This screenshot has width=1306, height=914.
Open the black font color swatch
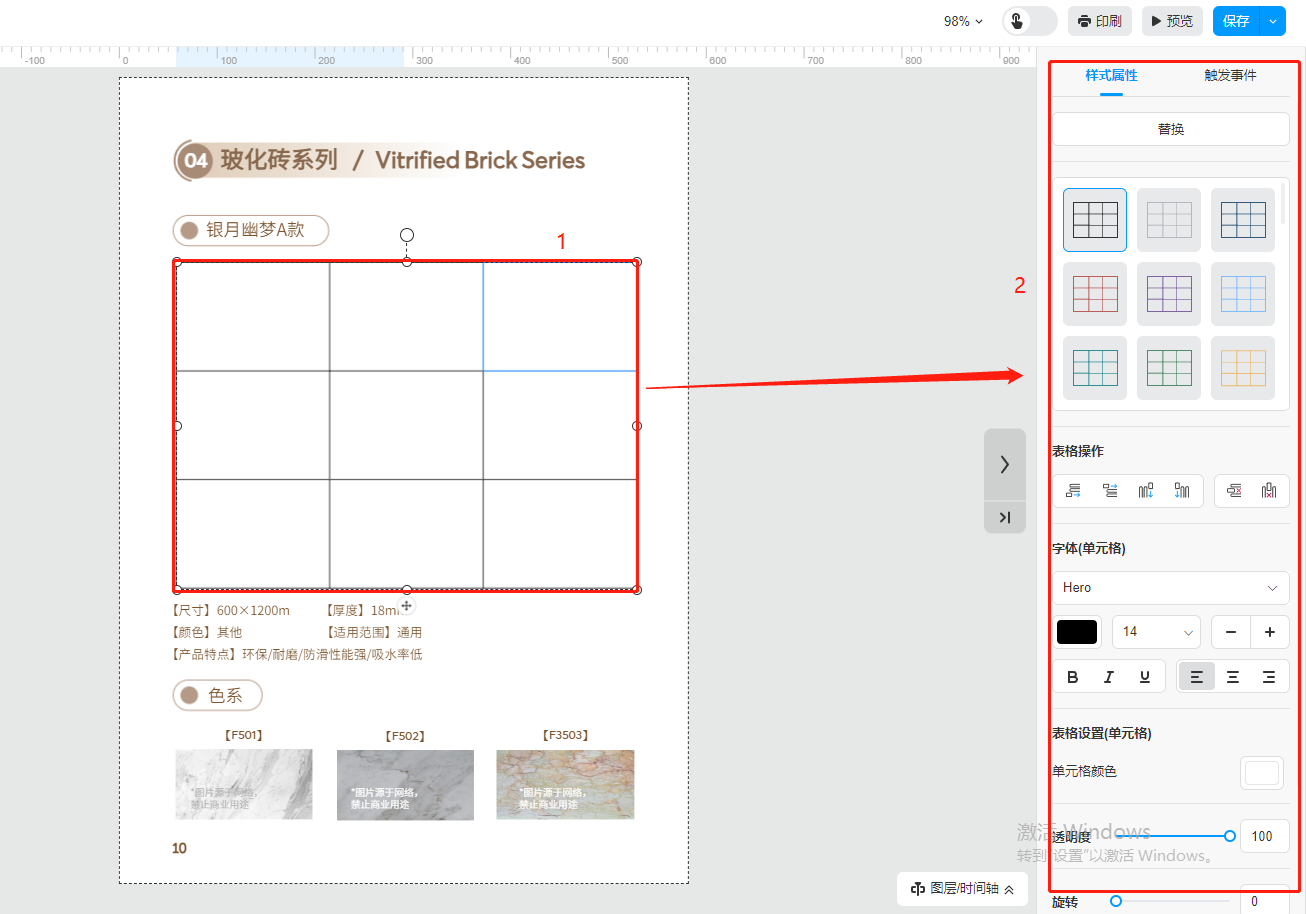1077,632
